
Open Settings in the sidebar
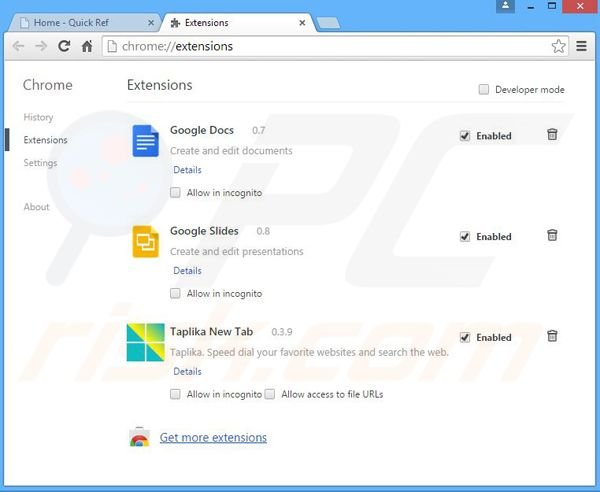click(x=40, y=163)
